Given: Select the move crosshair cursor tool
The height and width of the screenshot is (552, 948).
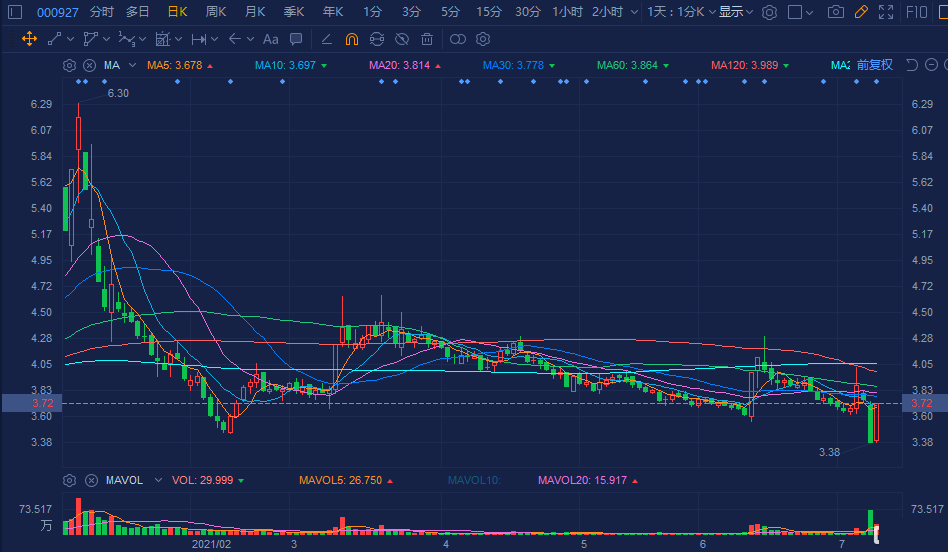Looking at the screenshot, I should click(x=28, y=39).
